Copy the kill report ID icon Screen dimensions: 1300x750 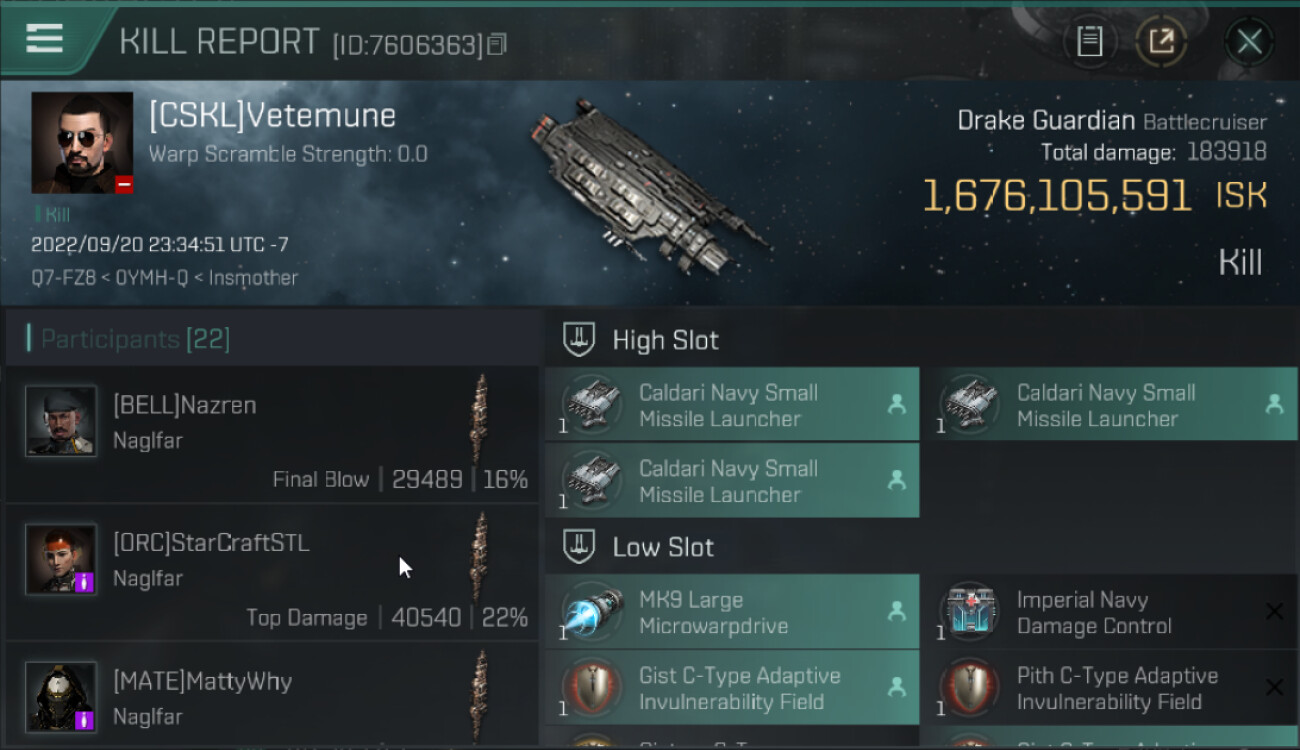[x=498, y=44]
